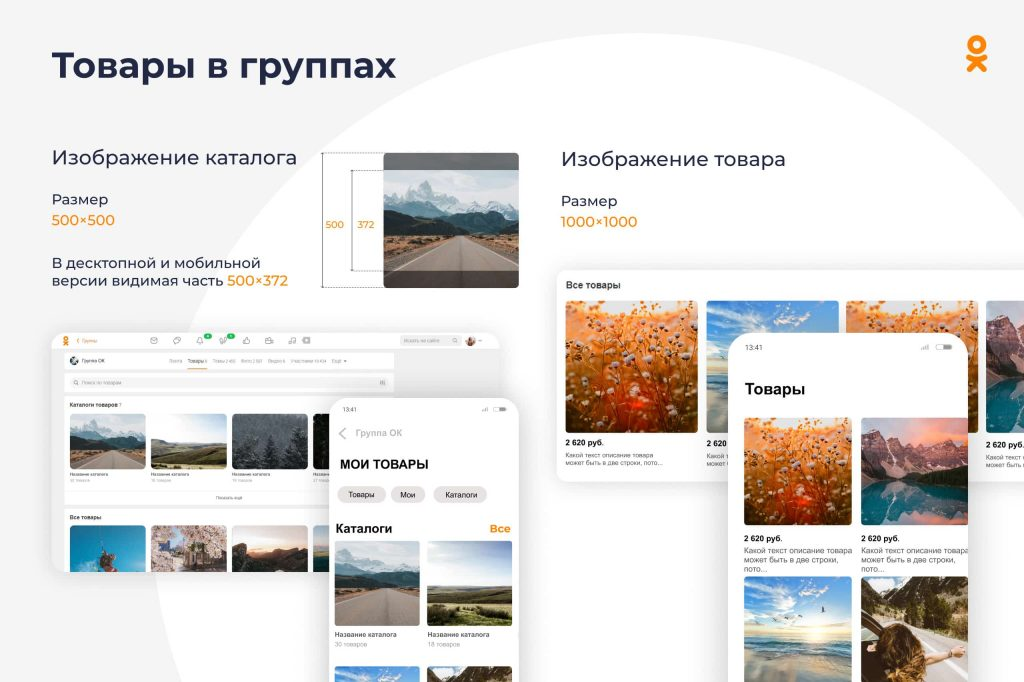Screen dimensions: 1024x682
Task: Tap the orange Все link beside Каталоги
Action: point(500,528)
